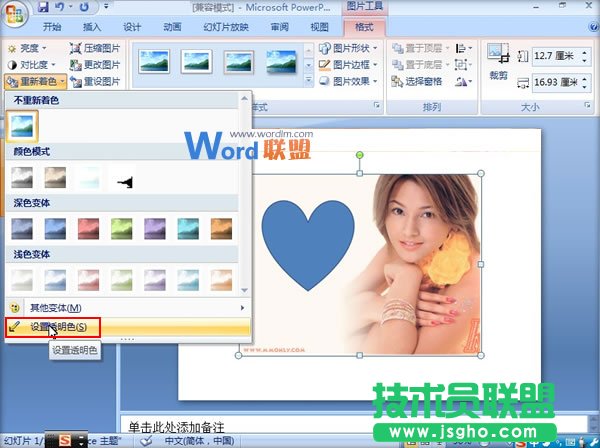Apply the third picture style thumbnail

click(239, 62)
